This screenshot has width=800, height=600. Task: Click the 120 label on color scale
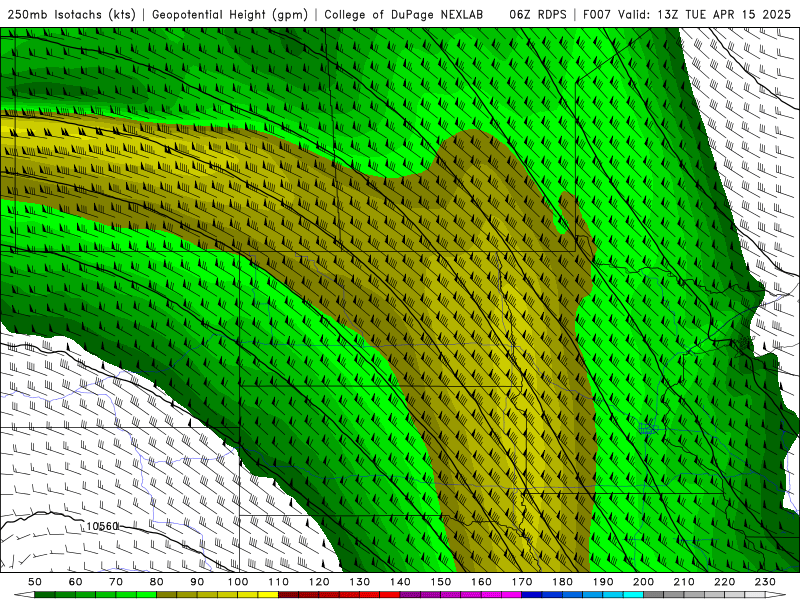[319, 582]
